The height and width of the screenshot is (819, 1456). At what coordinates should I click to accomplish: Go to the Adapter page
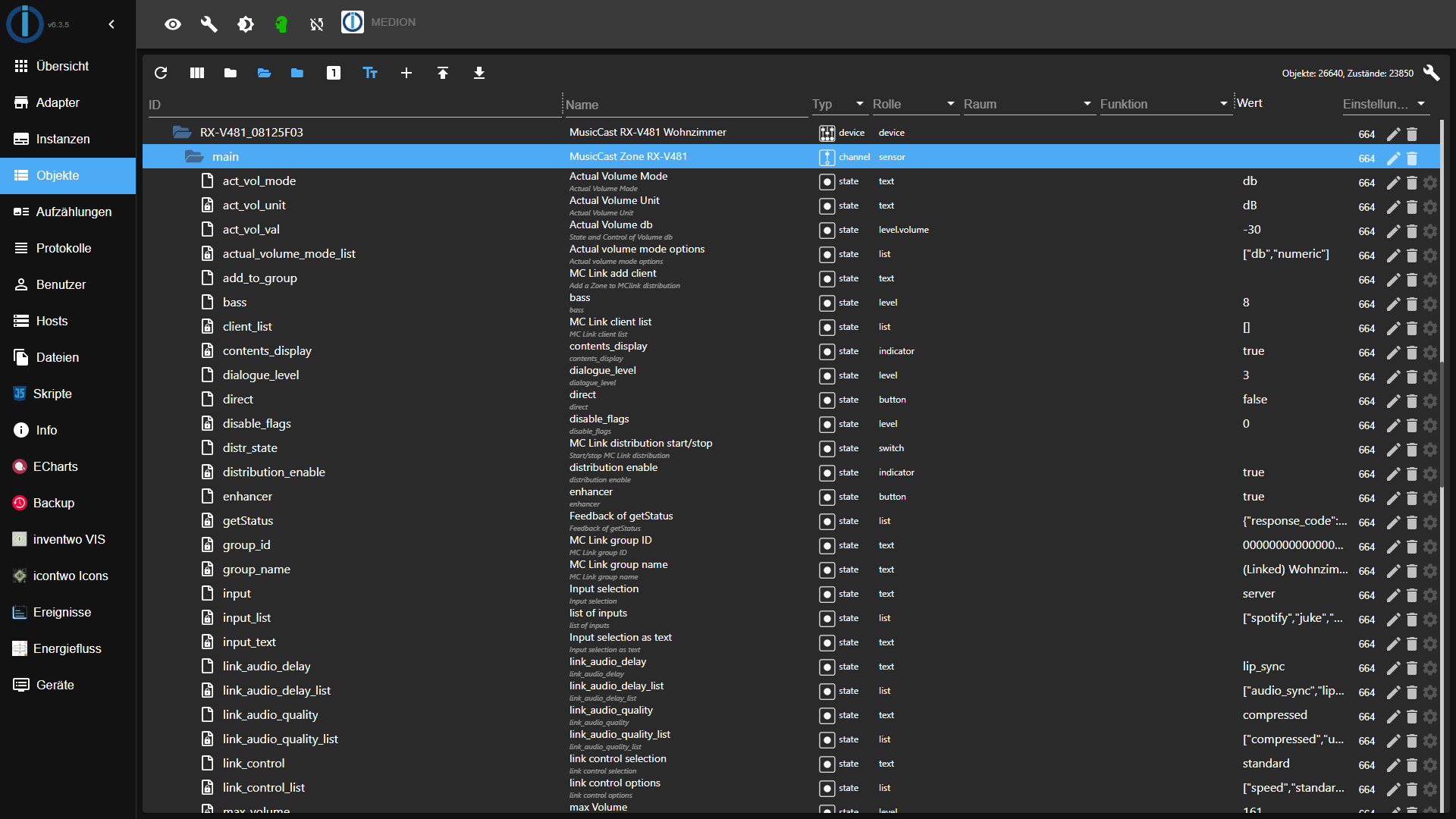(68, 102)
